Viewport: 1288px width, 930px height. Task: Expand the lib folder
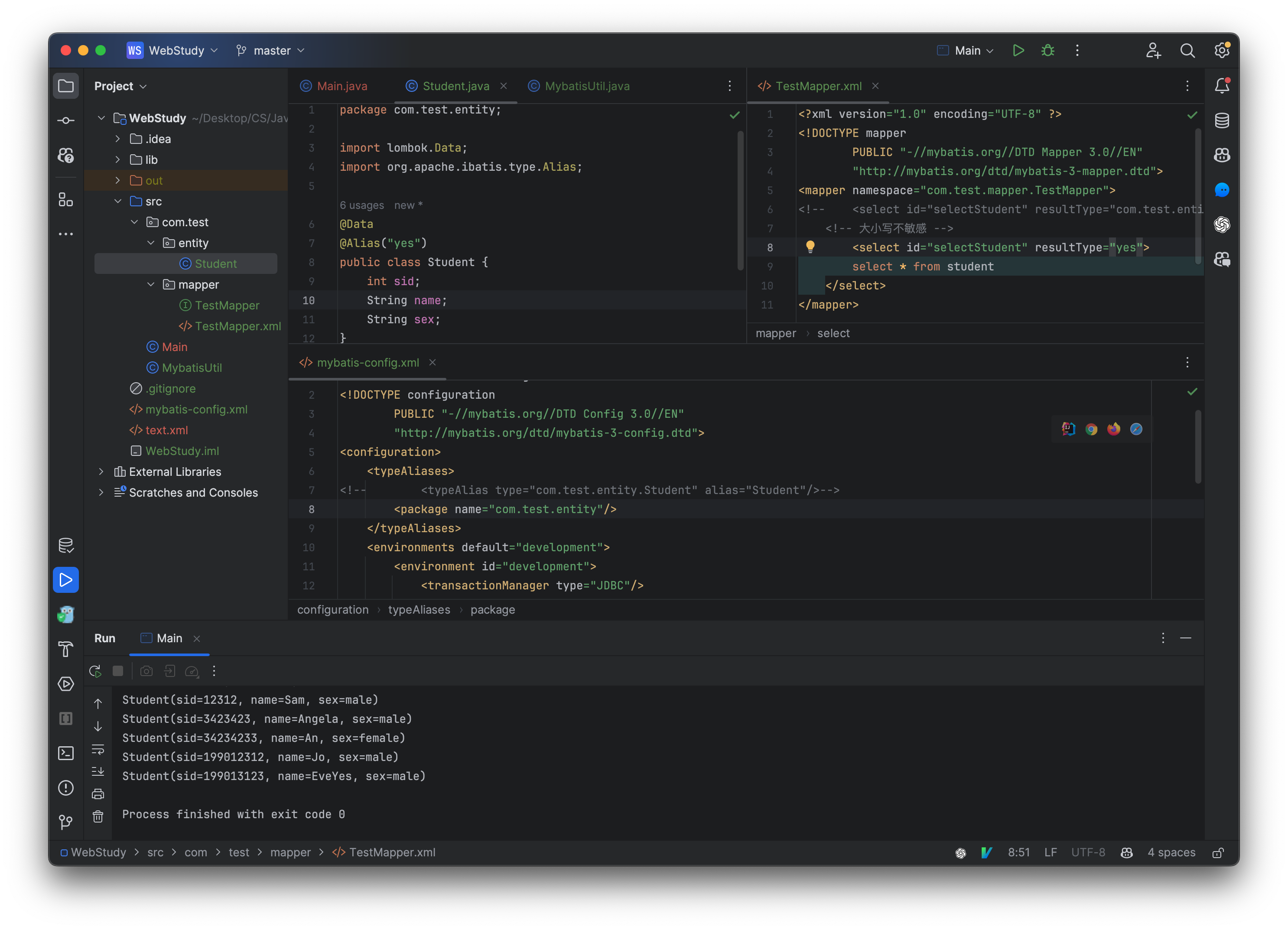coord(117,159)
